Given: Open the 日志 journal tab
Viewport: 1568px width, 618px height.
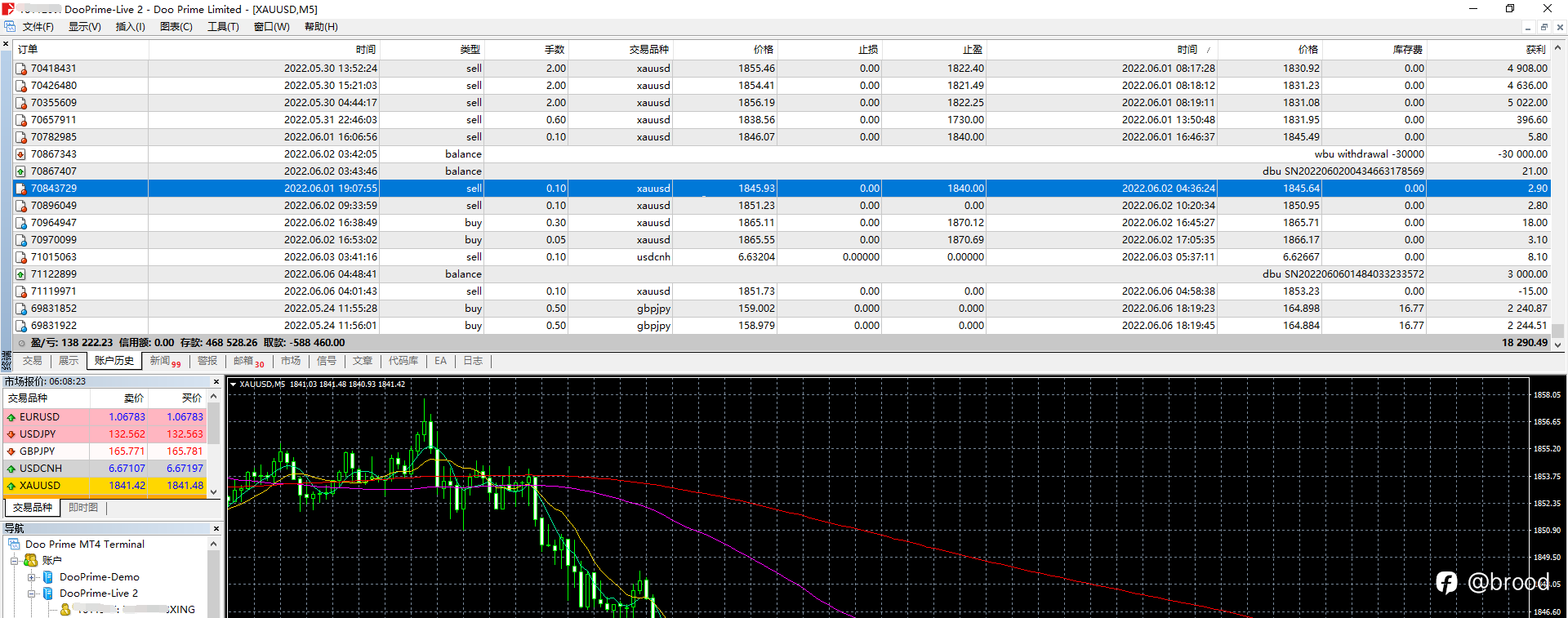Looking at the screenshot, I should click(x=473, y=361).
